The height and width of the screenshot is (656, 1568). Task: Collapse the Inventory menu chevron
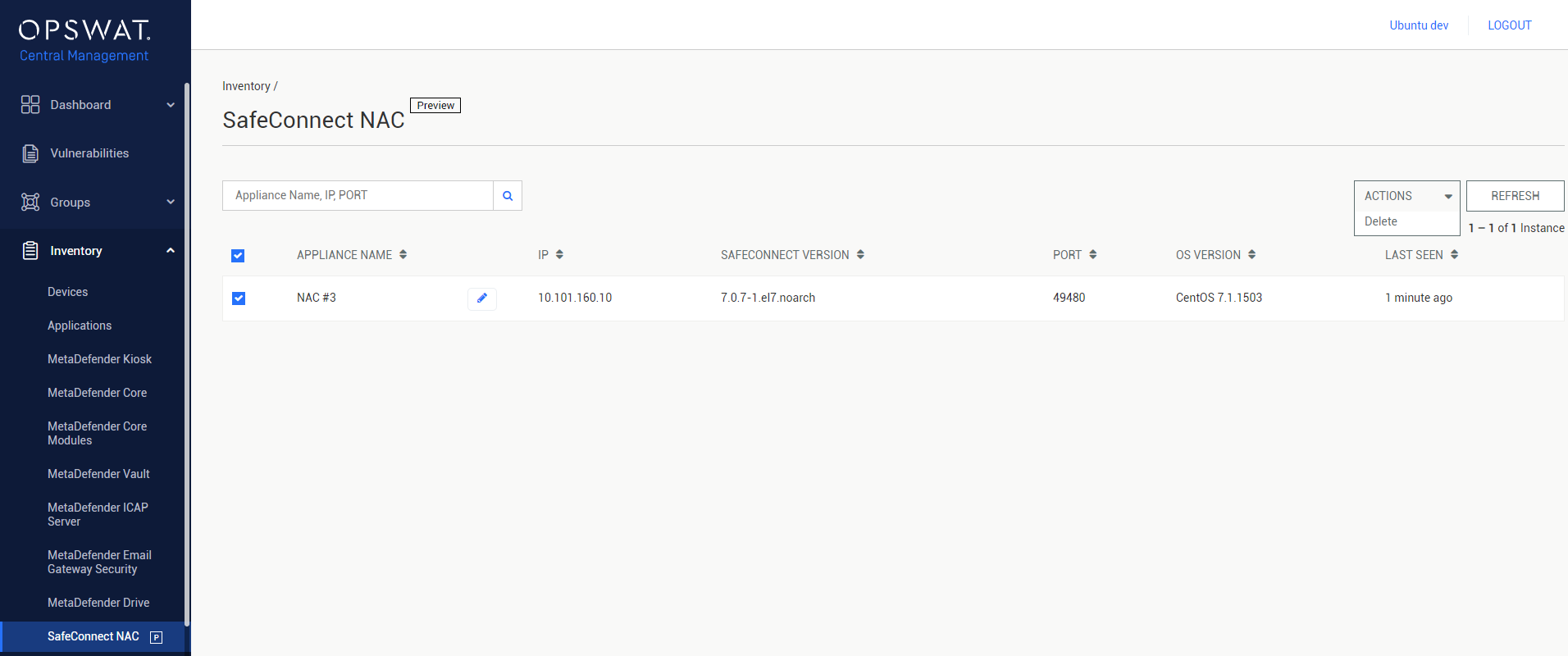point(171,251)
